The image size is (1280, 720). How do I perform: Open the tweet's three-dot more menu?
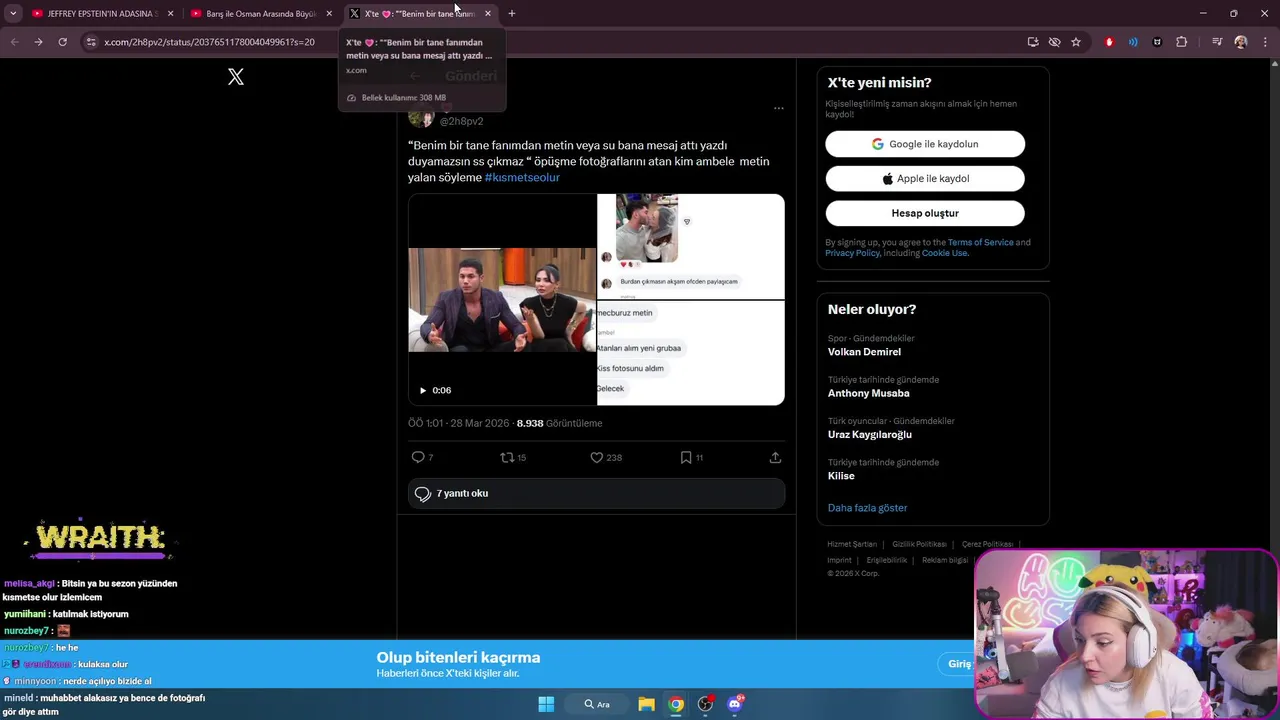coord(779,108)
